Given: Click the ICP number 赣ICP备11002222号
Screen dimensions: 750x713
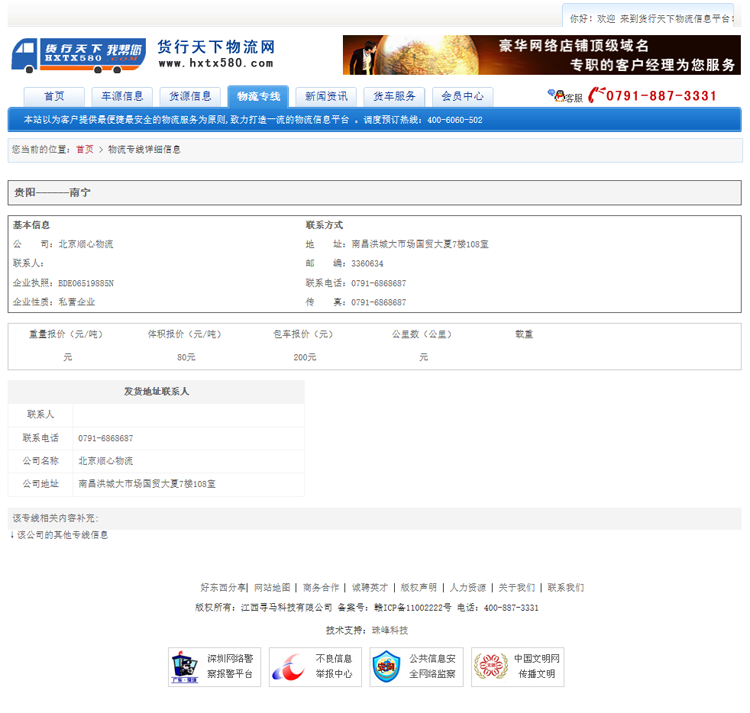Looking at the screenshot, I should 413,608.
